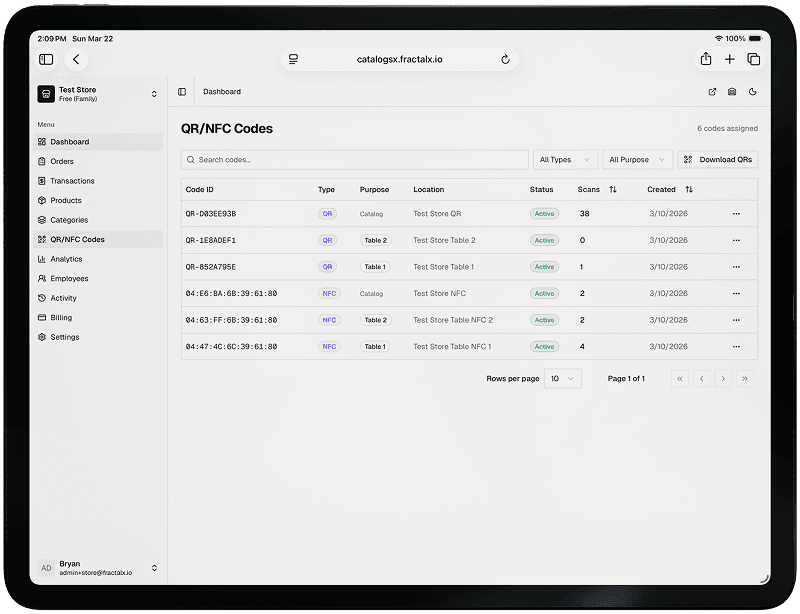Open the Test Store switcher

coord(99,94)
